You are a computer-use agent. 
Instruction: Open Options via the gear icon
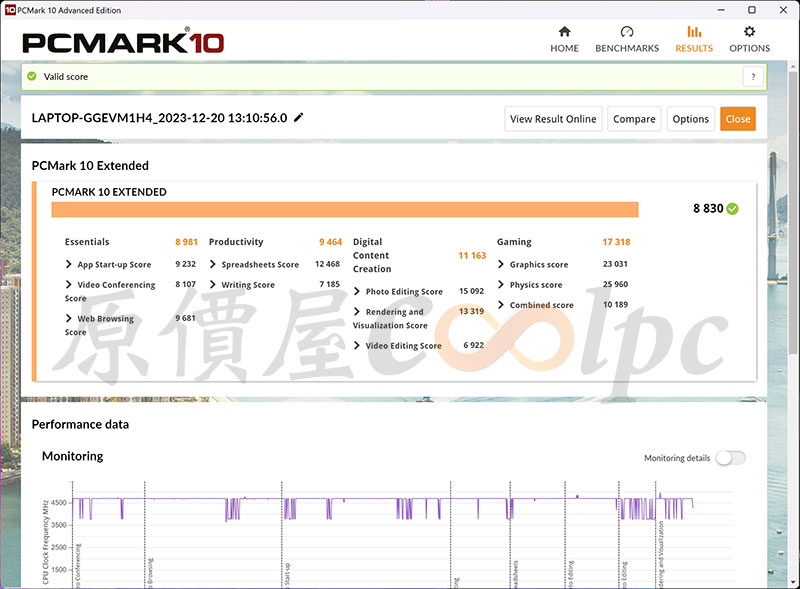(x=749, y=32)
